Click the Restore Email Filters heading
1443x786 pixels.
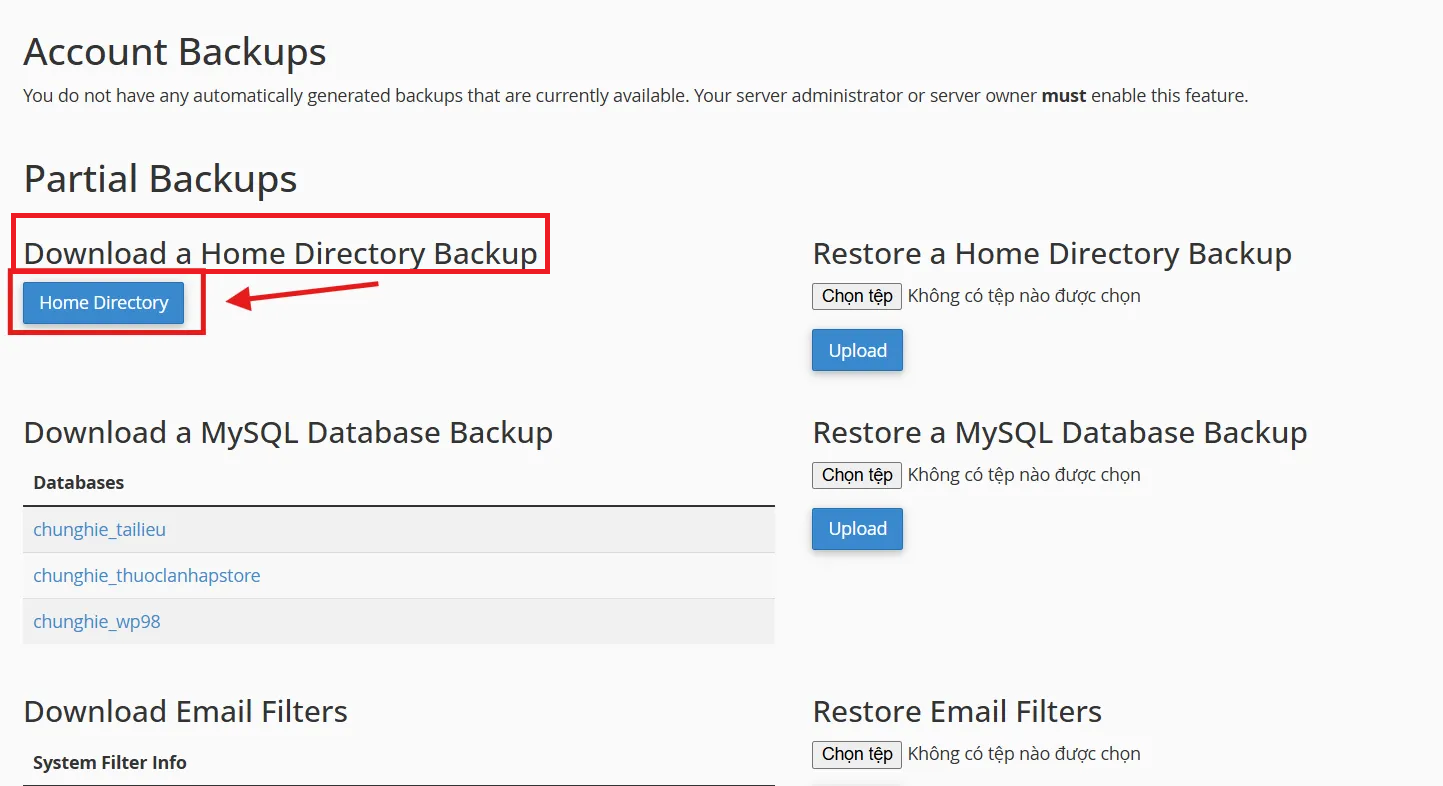(957, 711)
